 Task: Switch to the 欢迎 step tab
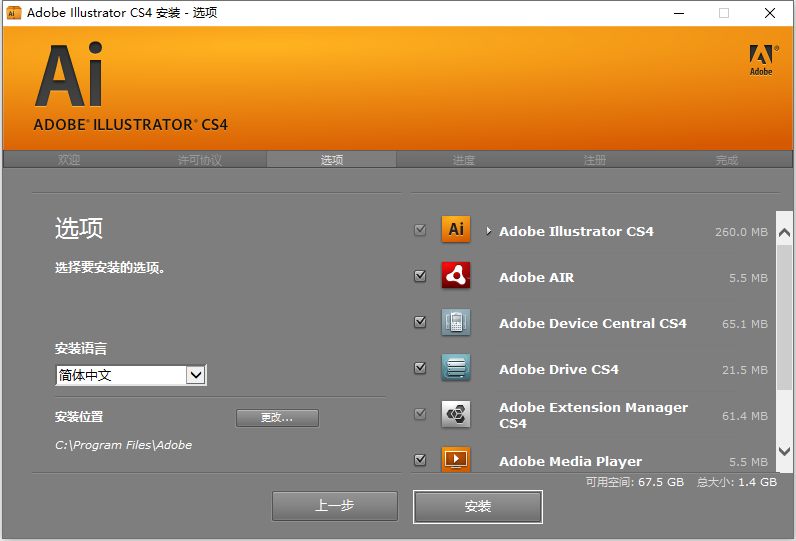(x=69, y=160)
